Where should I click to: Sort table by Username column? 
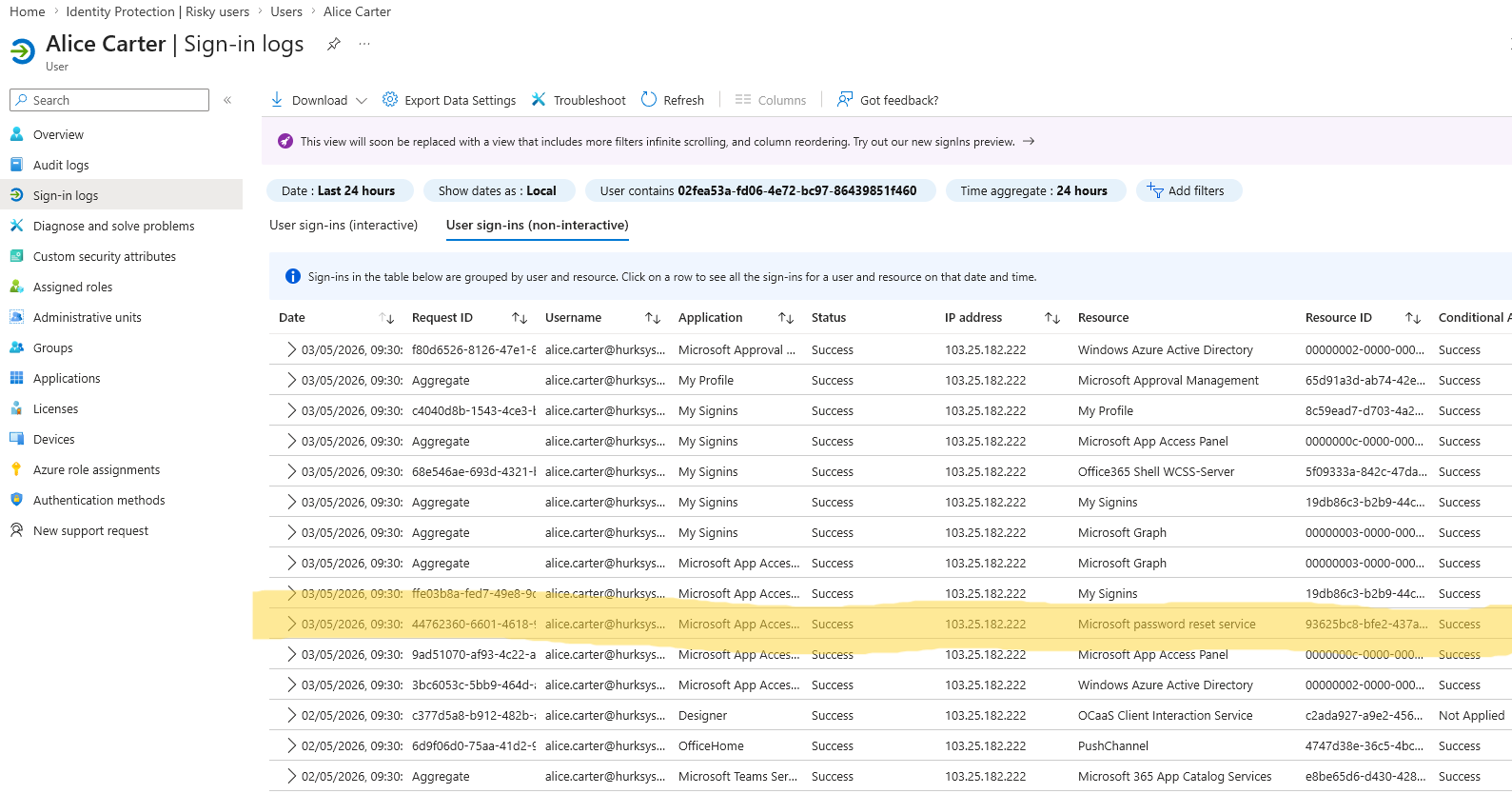[653, 318]
